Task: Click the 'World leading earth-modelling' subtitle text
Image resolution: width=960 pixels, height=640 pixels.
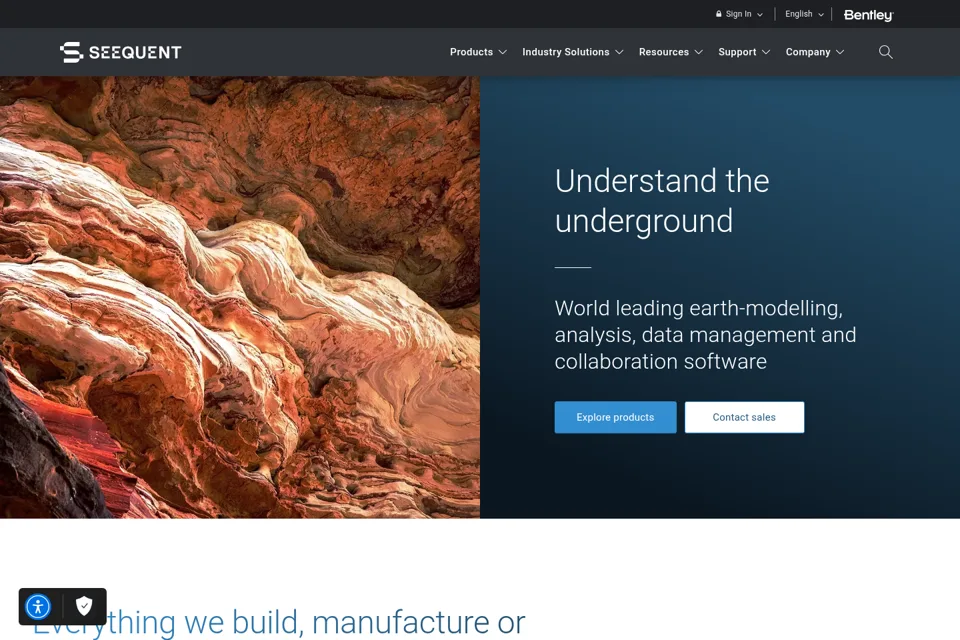Action: 705,334
